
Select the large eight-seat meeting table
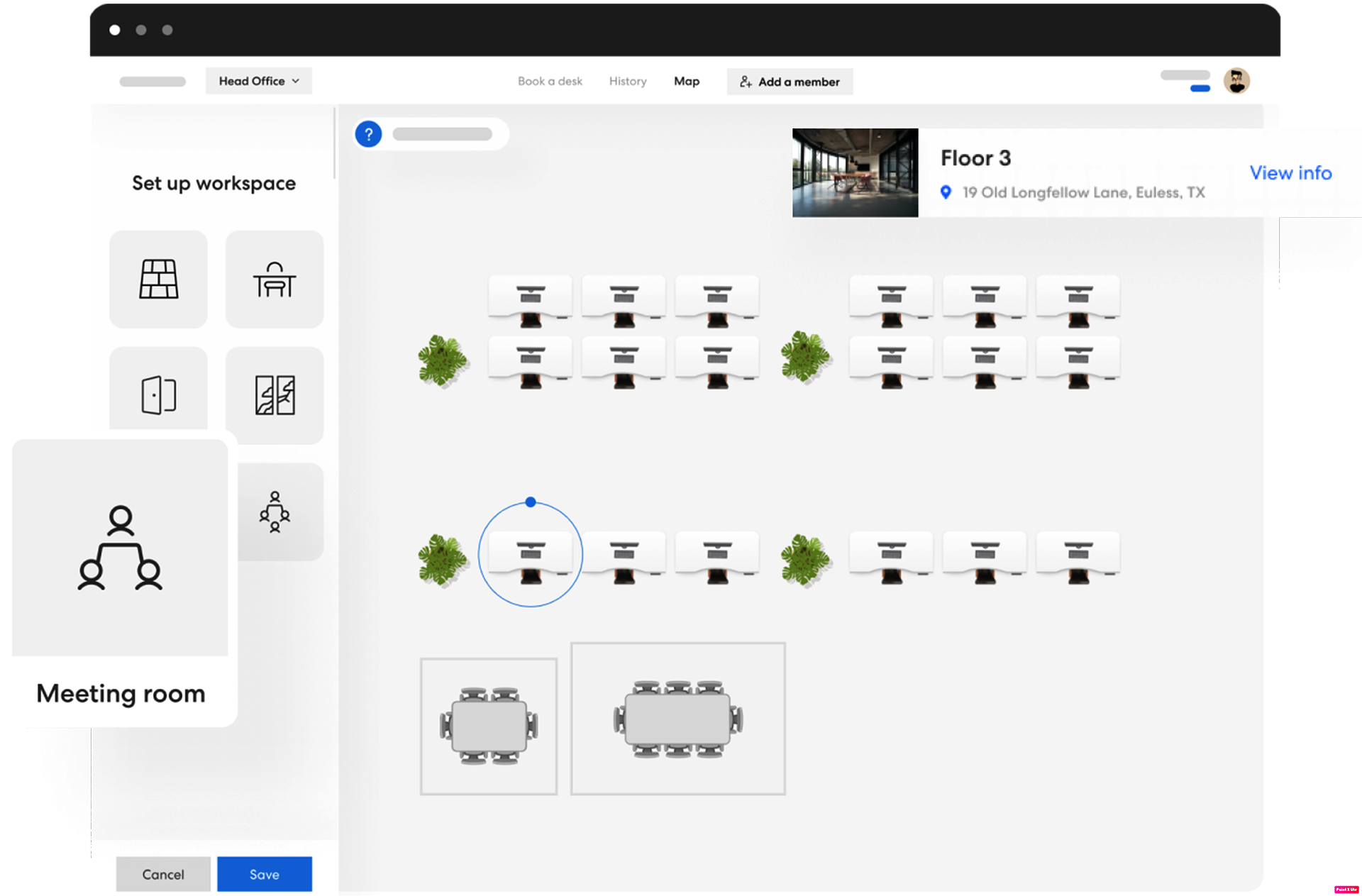click(x=677, y=719)
